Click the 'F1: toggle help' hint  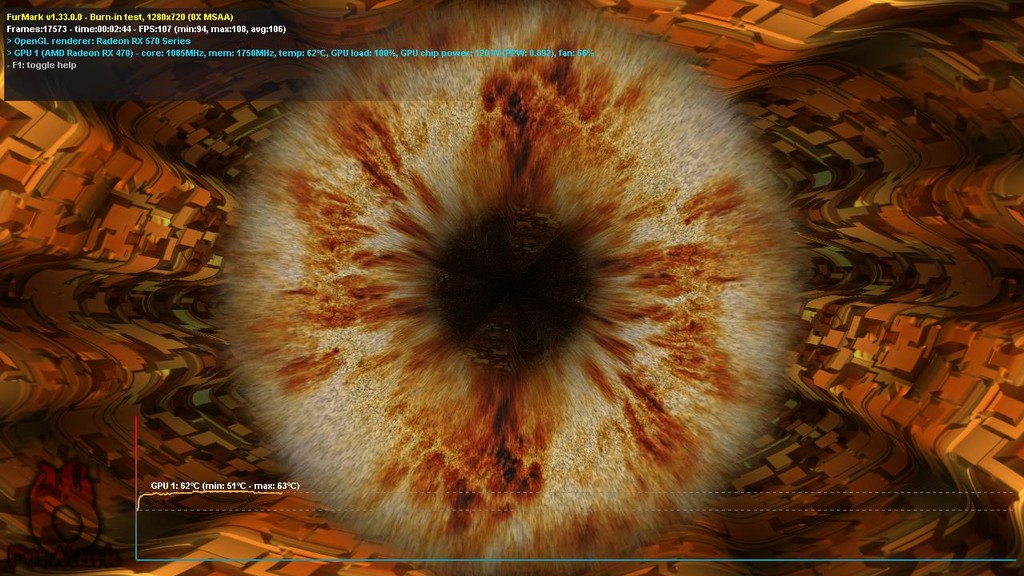42,65
